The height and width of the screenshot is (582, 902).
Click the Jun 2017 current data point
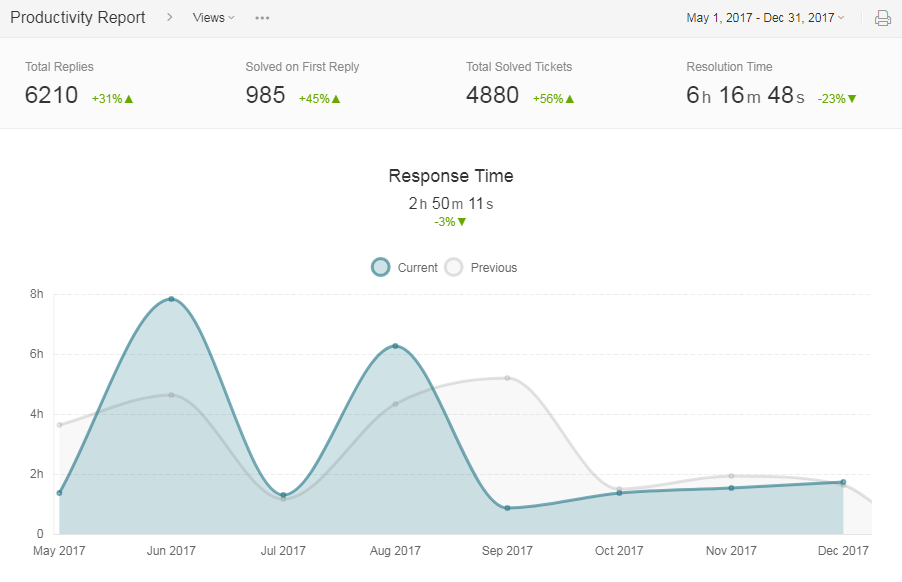(171, 299)
